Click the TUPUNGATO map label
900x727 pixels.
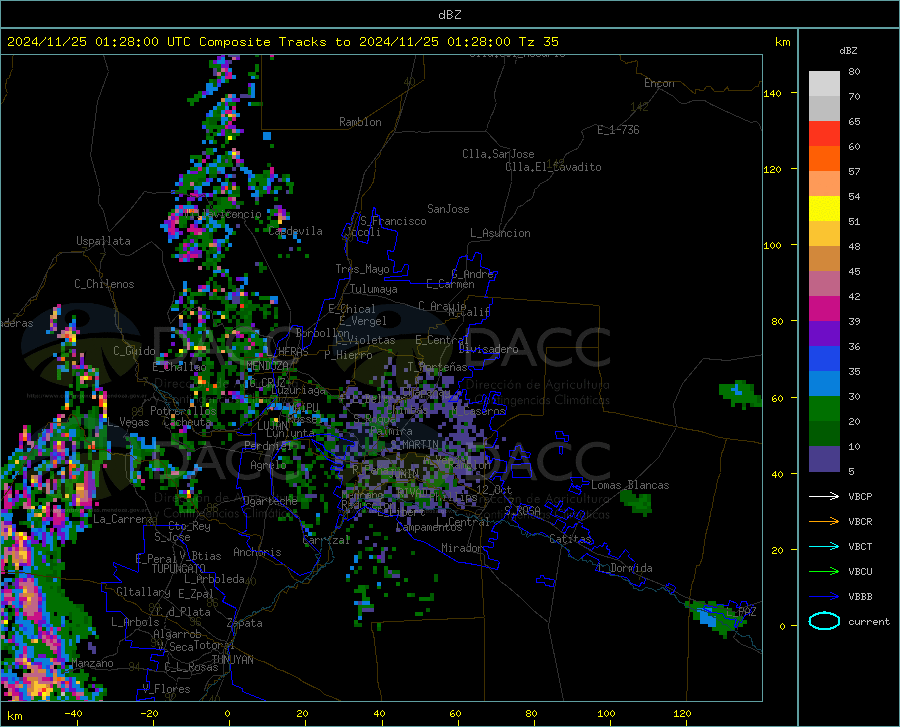coord(179,569)
